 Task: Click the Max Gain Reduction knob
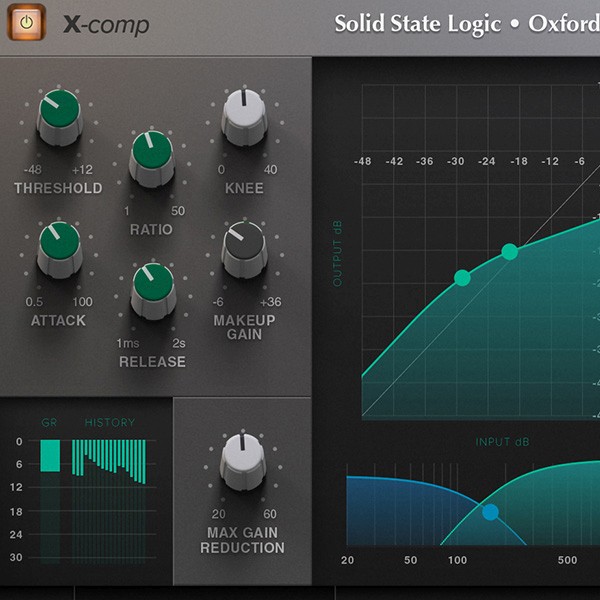243,462
